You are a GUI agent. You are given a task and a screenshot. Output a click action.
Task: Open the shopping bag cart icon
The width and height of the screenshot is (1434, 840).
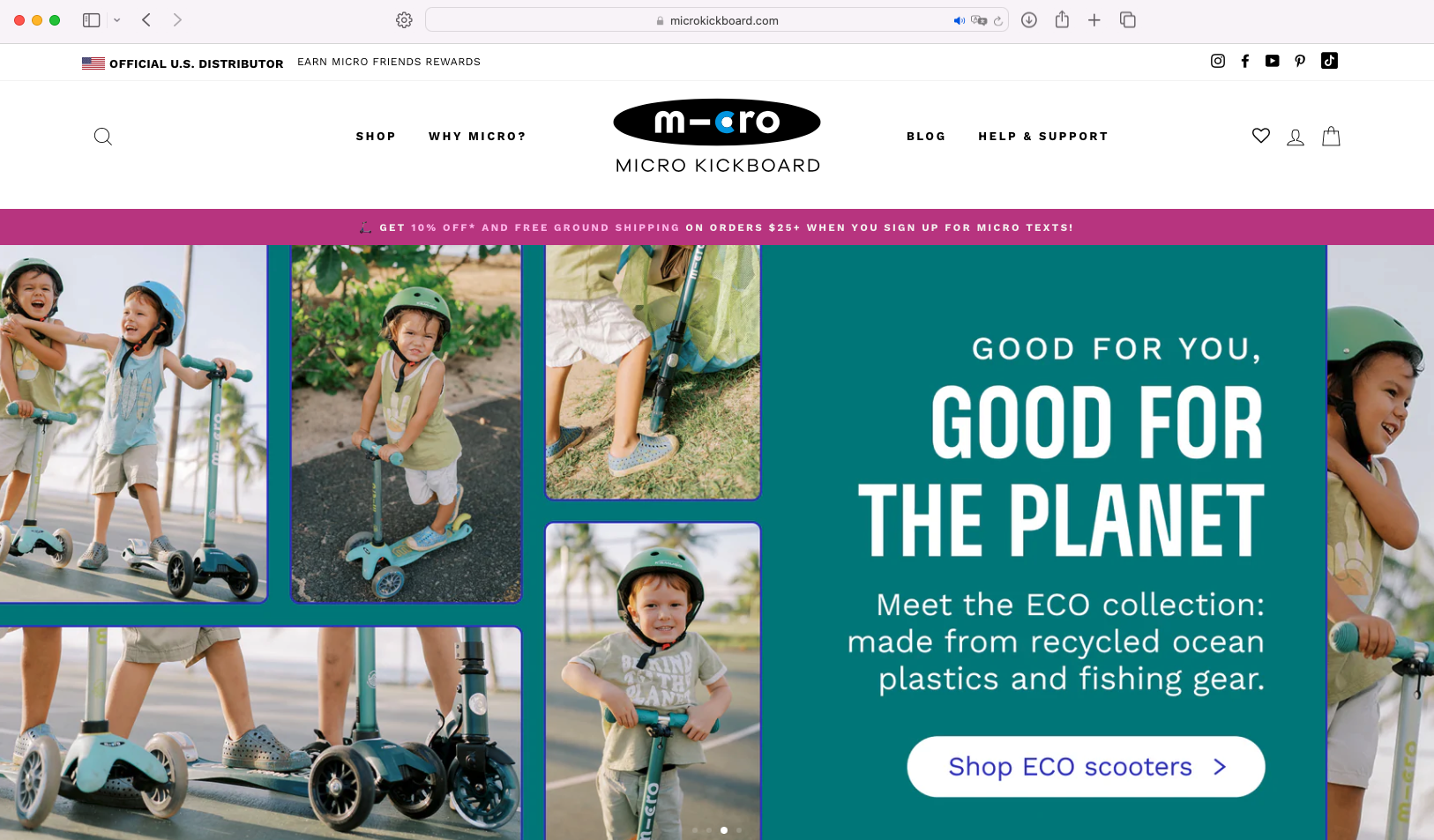(x=1332, y=137)
